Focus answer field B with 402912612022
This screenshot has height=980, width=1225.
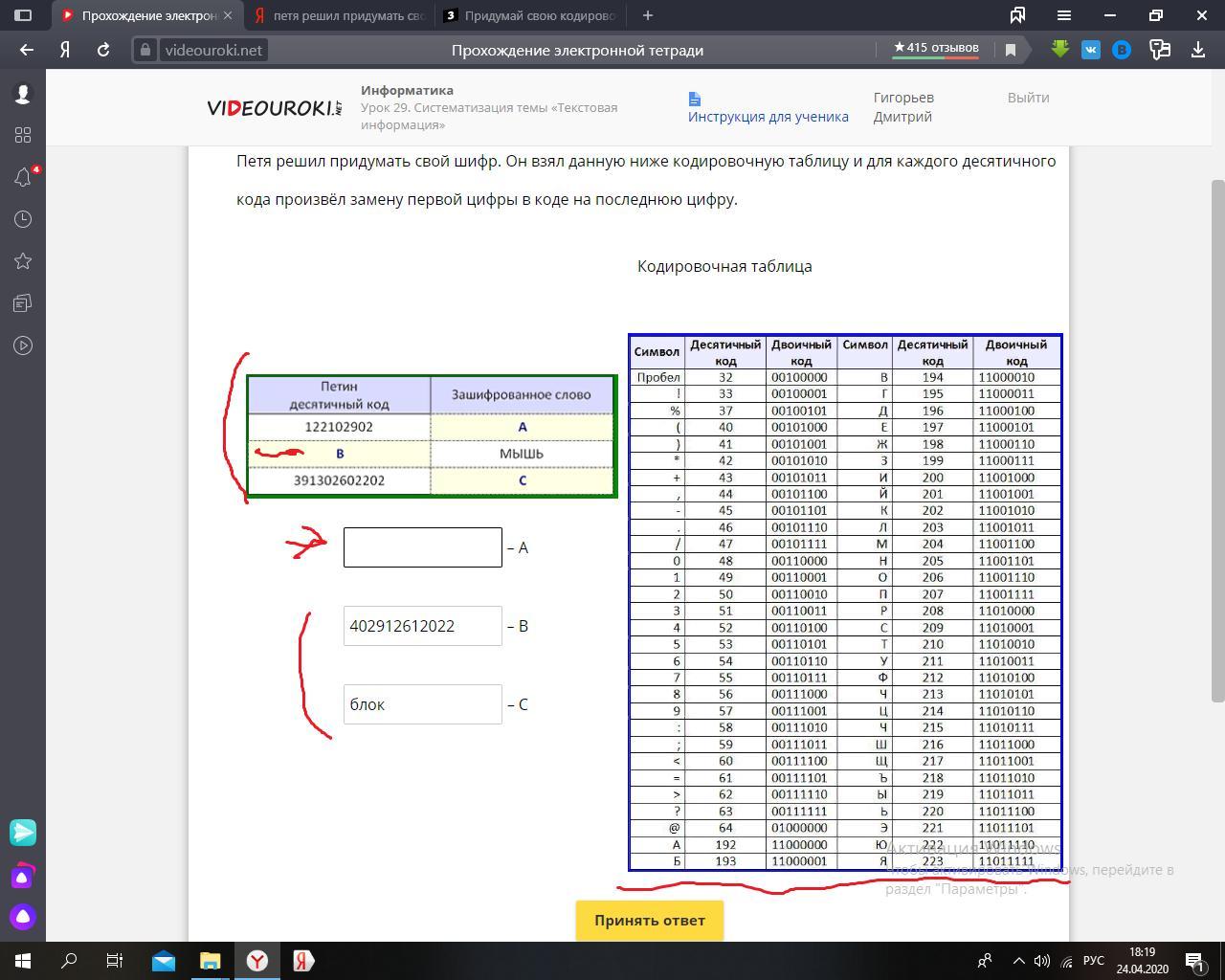(423, 626)
